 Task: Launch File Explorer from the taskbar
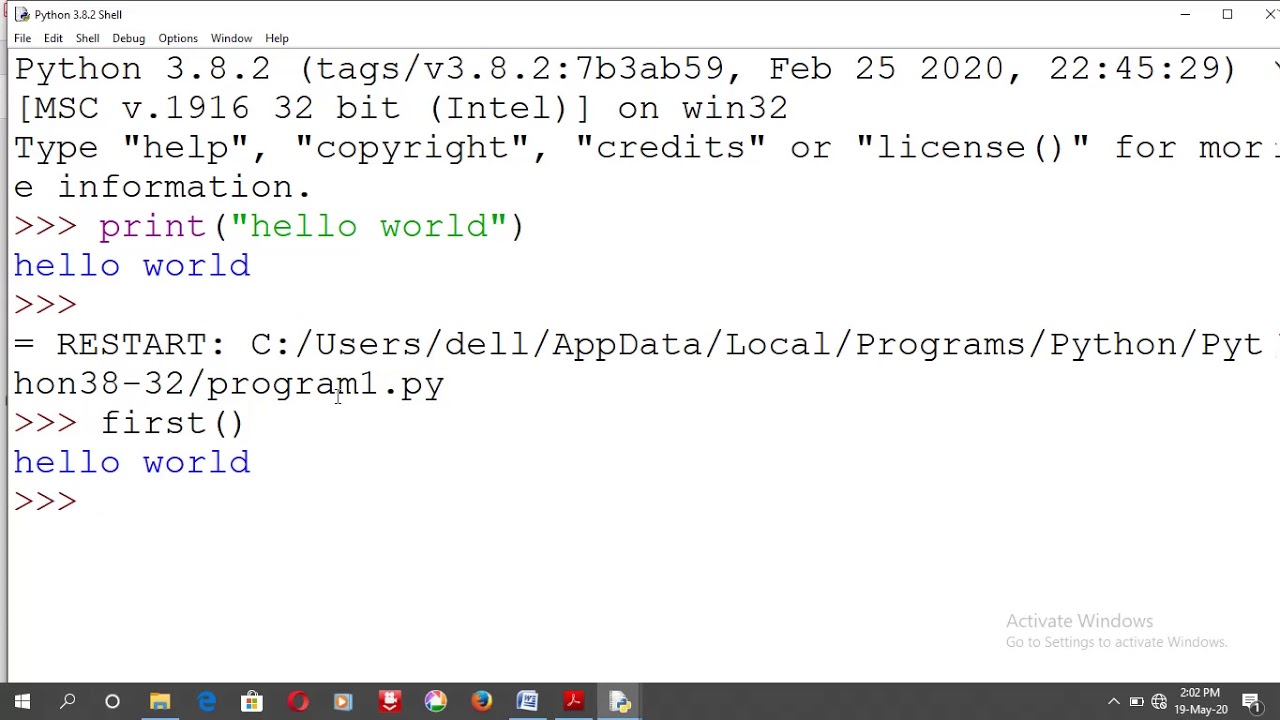point(160,702)
